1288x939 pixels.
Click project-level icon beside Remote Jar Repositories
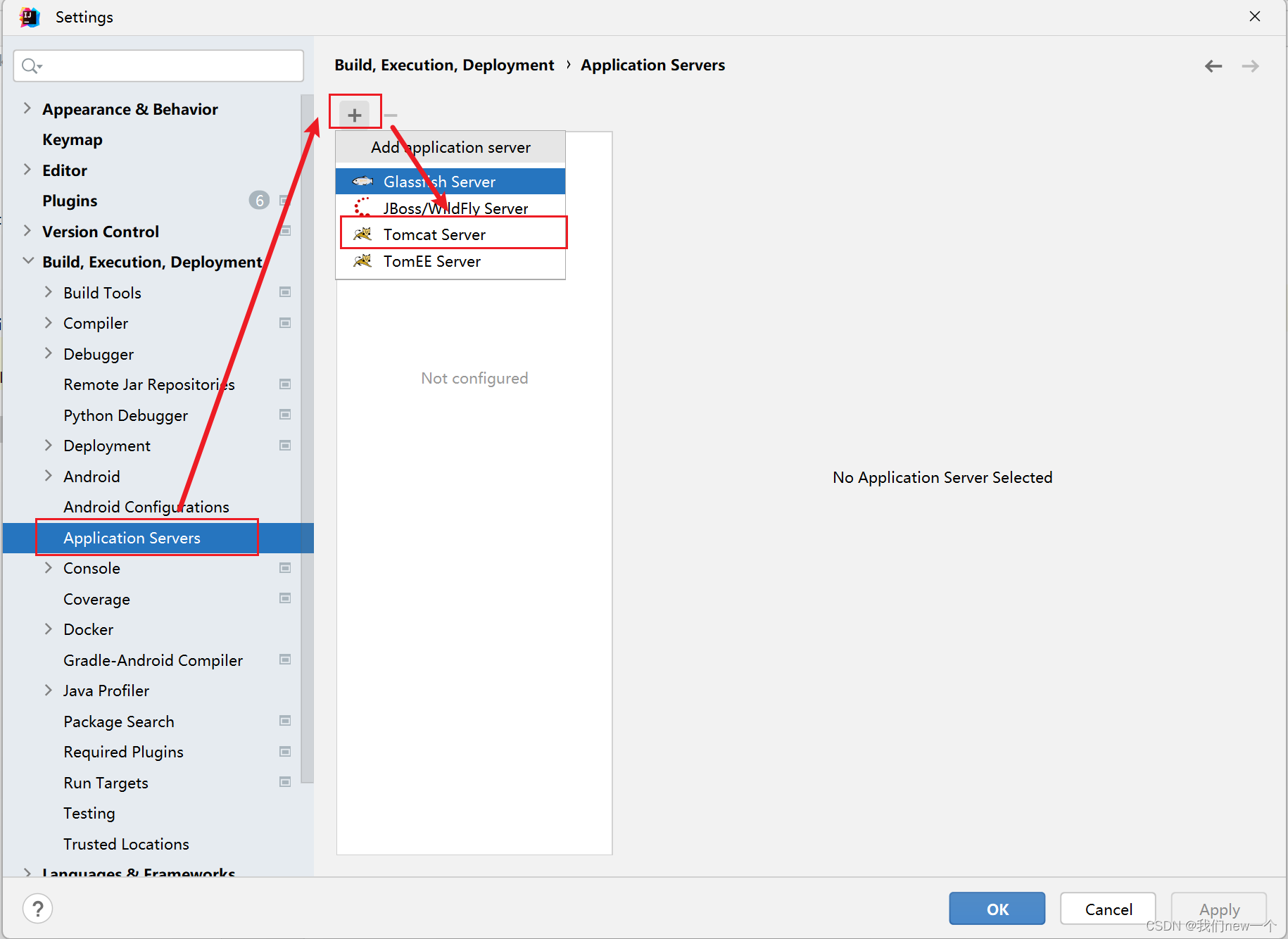[285, 384]
